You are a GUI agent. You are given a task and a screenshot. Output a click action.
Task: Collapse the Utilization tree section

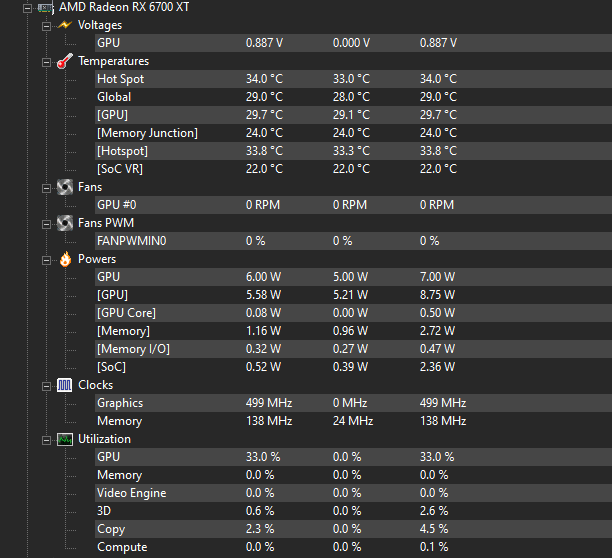point(46,439)
